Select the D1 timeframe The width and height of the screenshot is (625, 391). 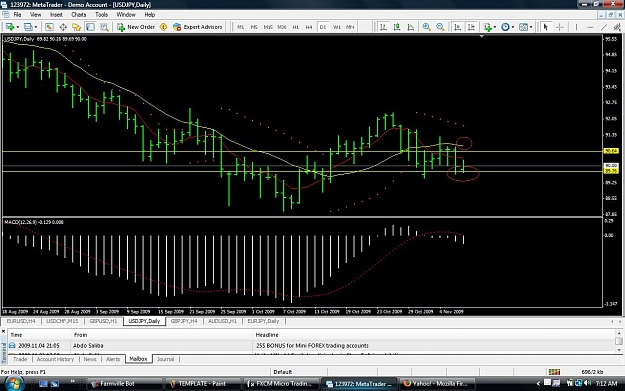(323, 27)
